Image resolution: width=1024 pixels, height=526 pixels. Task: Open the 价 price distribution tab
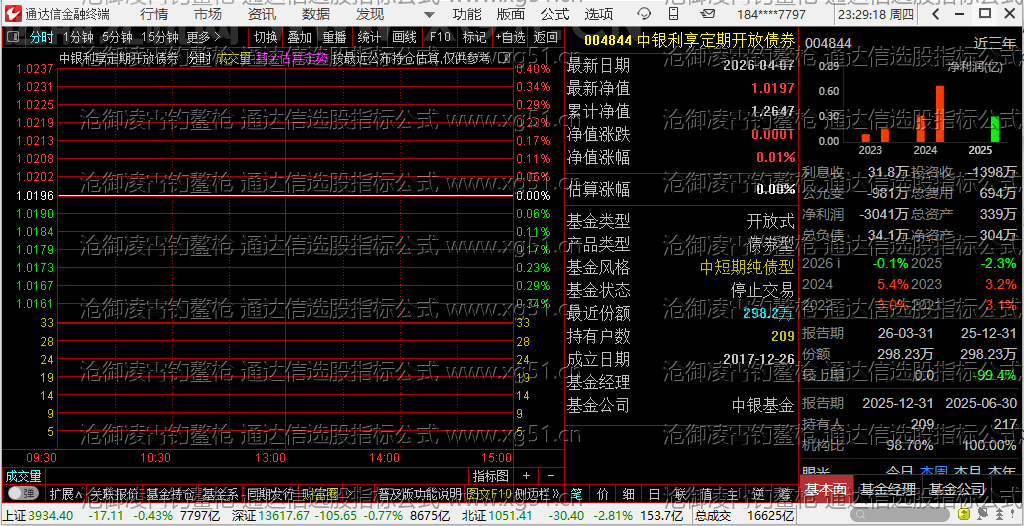tap(603, 493)
